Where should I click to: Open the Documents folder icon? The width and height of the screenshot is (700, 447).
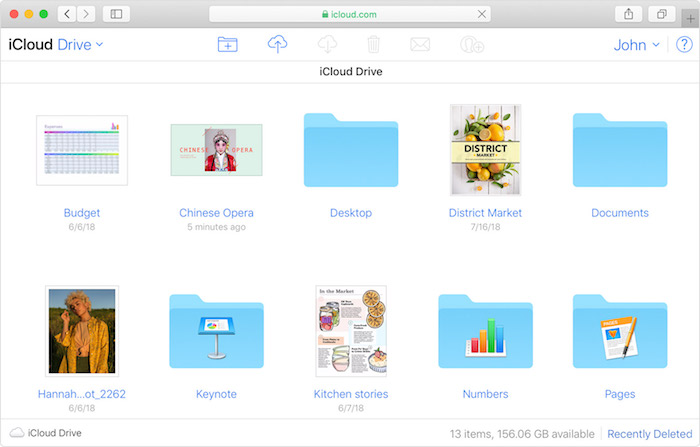(620, 150)
